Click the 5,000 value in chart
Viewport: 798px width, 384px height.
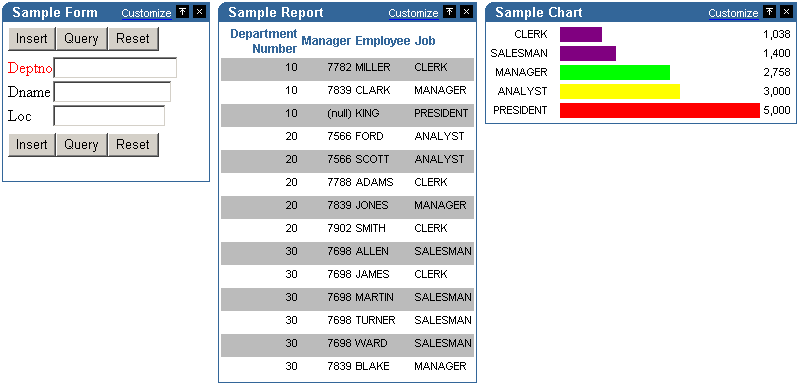pos(777,110)
